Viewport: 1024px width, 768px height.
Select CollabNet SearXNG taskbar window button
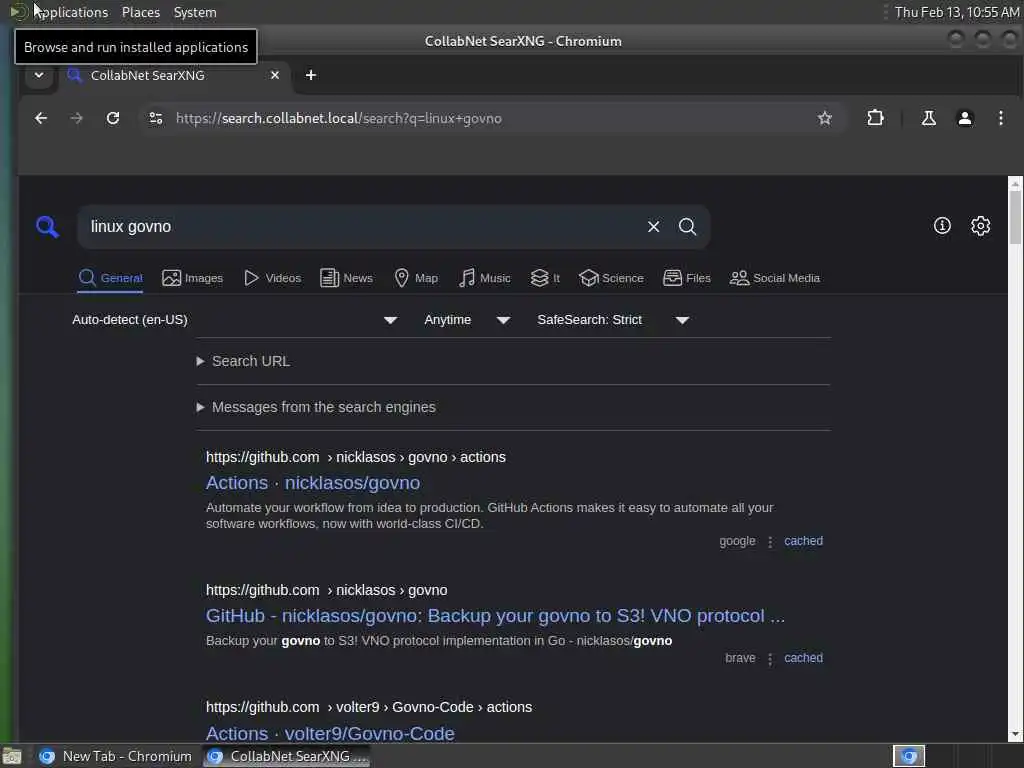287,756
